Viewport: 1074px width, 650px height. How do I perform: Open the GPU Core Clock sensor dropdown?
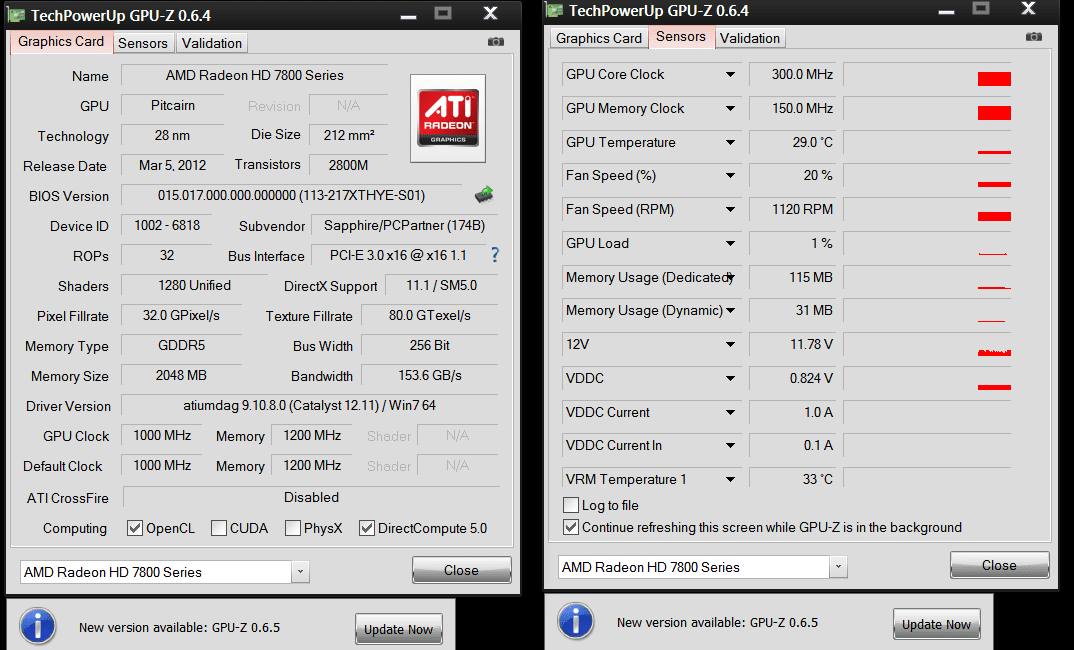click(x=730, y=74)
